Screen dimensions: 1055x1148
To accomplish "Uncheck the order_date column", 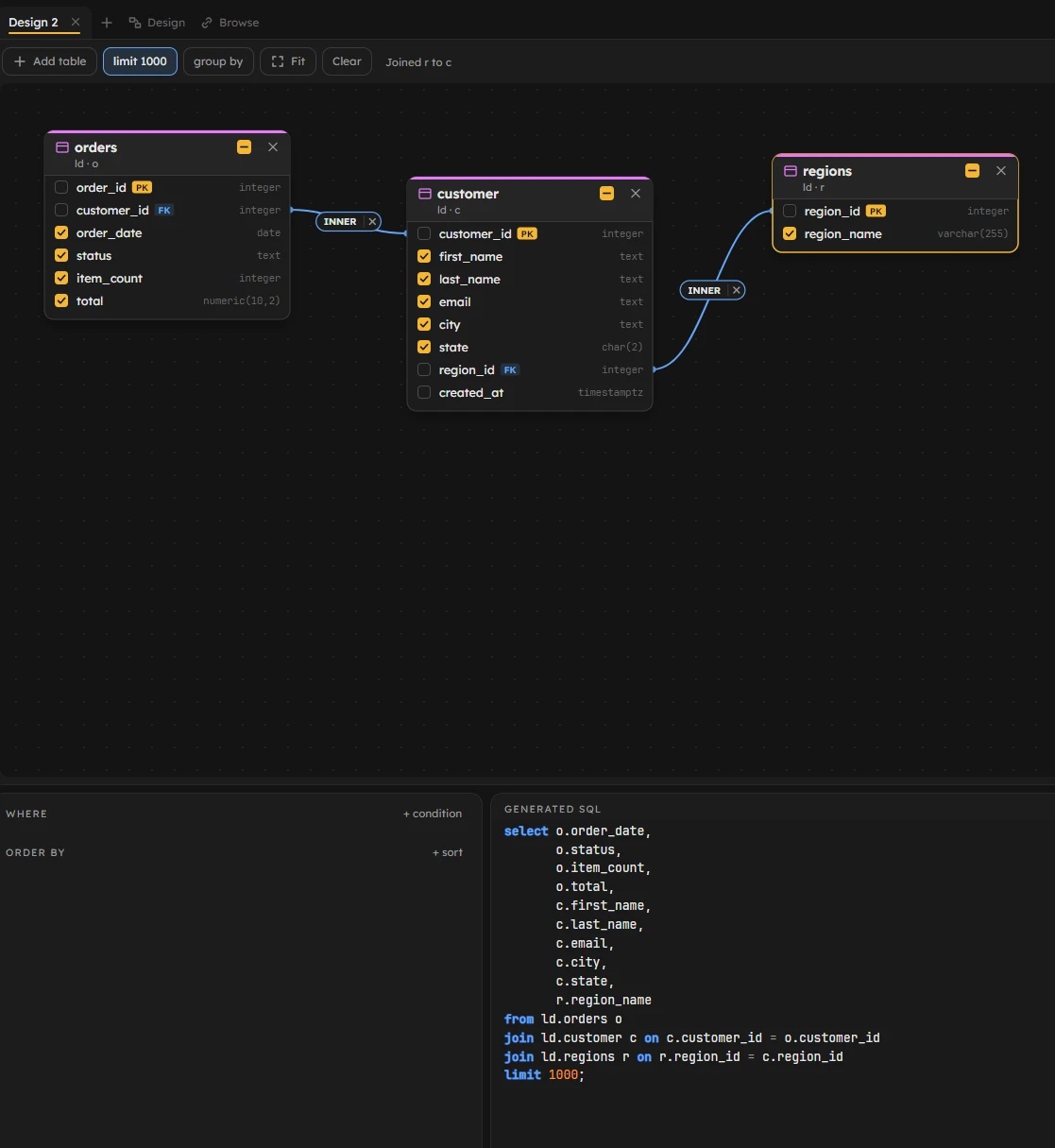I will [x=61, y=232].
